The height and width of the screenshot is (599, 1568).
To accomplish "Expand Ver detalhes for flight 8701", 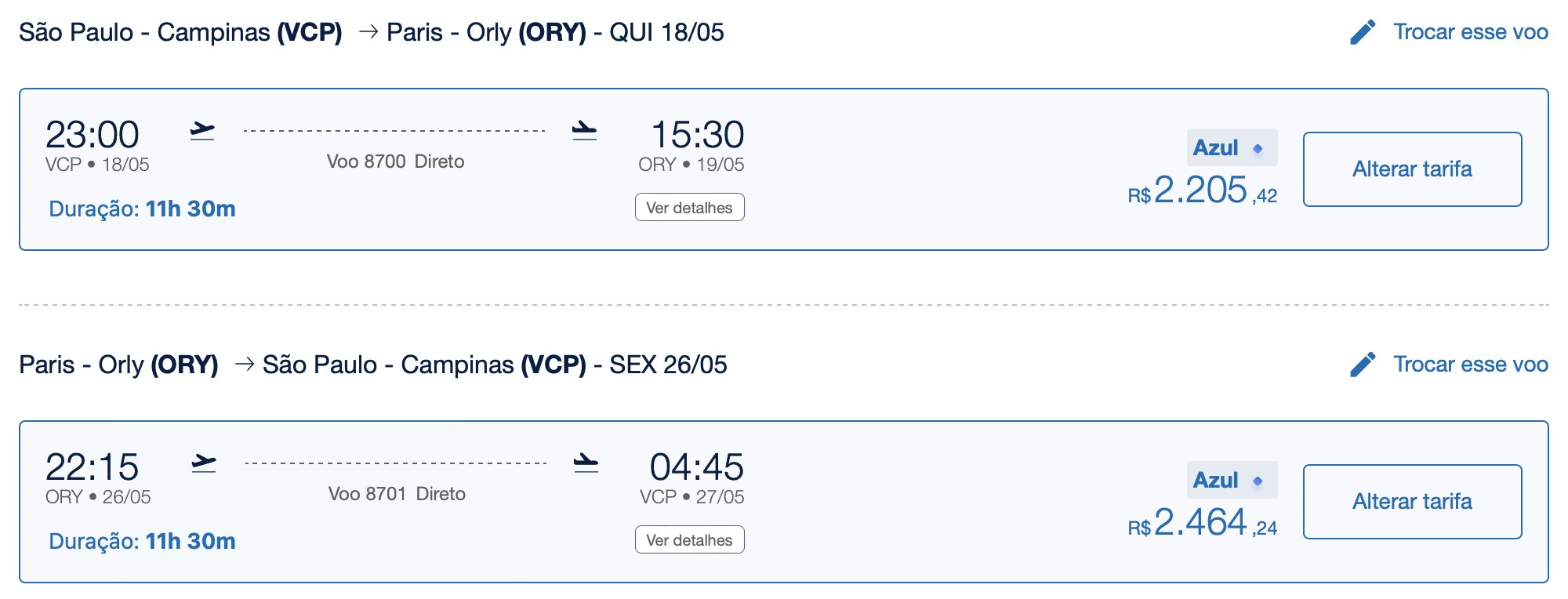I will click(x=689, y=540).
